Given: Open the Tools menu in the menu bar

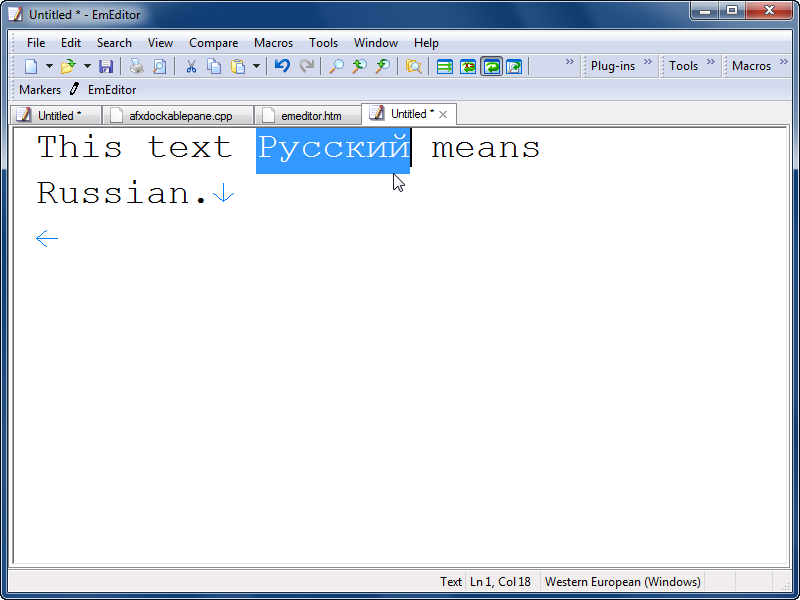Looking at the screenshot, I should (323, 43).
